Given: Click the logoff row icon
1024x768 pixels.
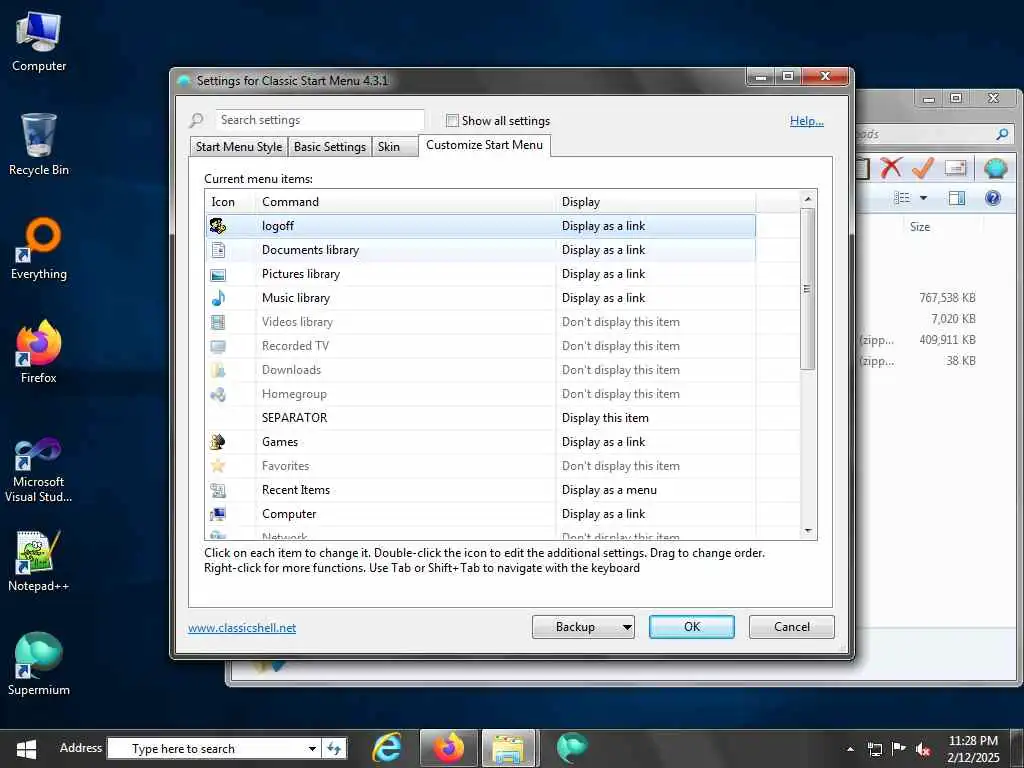Looking at the screenshot, I should click(x=218, y=226).
